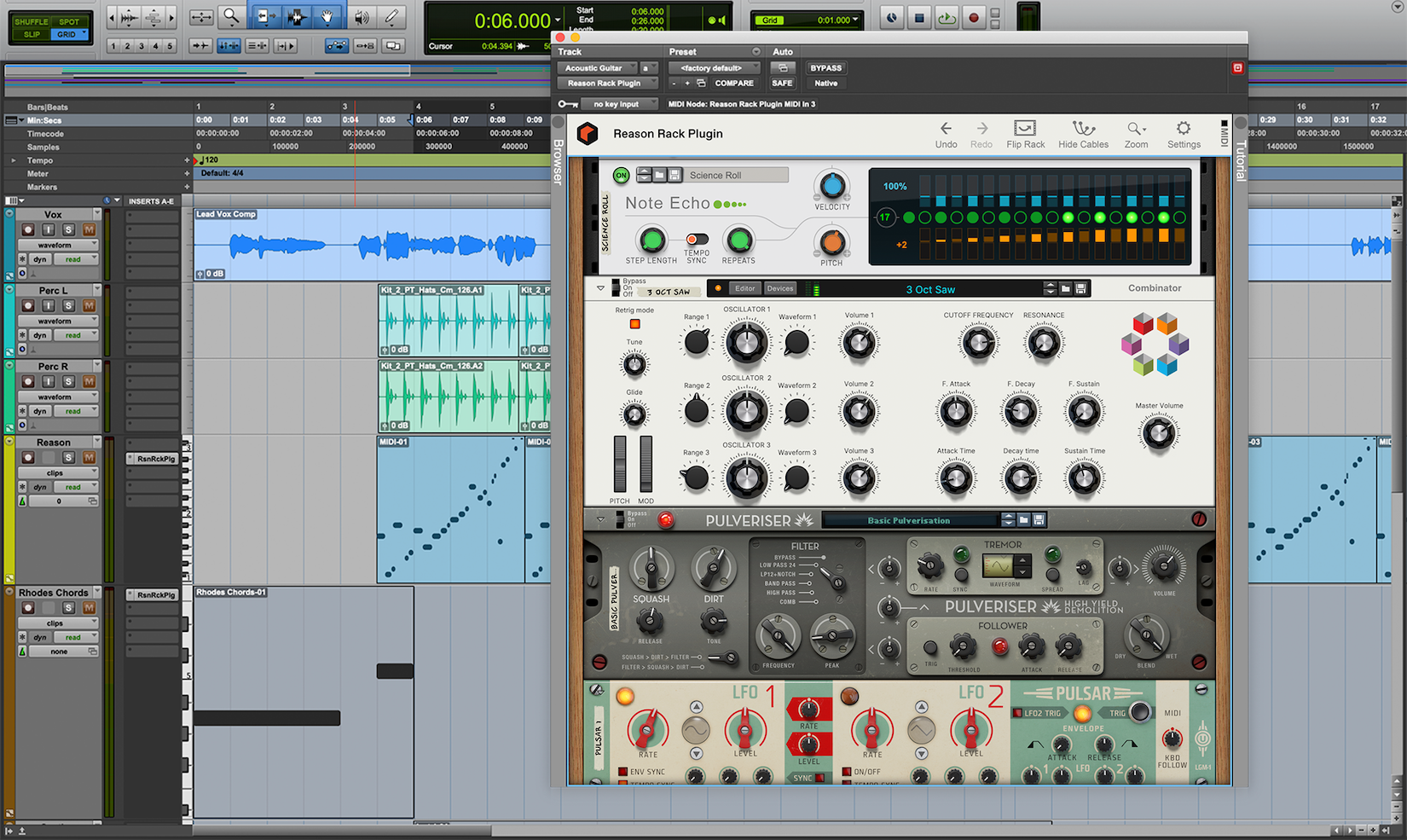Open the factory default preset dropdown

point(714,67)
